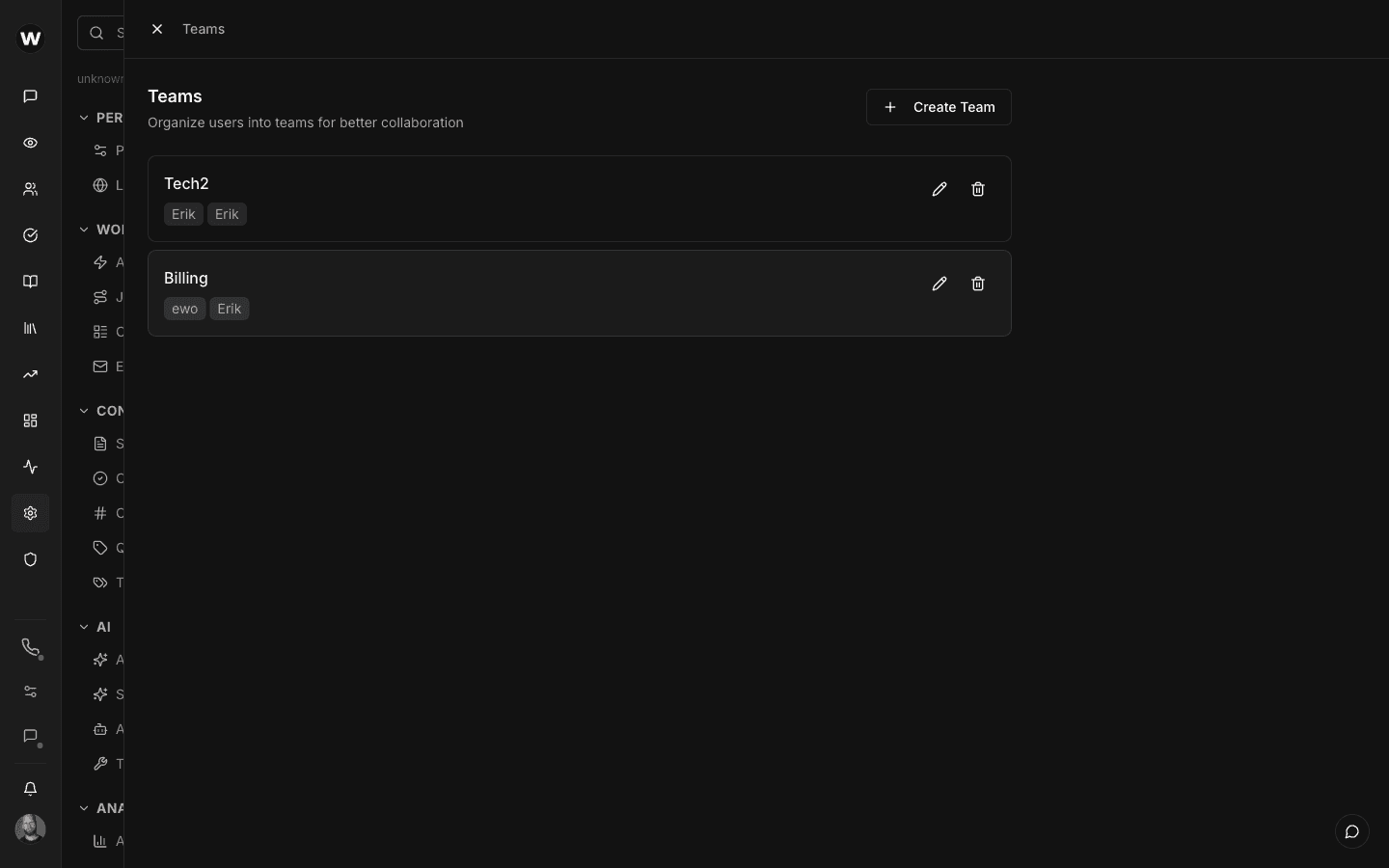Open the workspace settings gear icon
Viewport: 1389px width, 868px height.
[x=30, y=514]
